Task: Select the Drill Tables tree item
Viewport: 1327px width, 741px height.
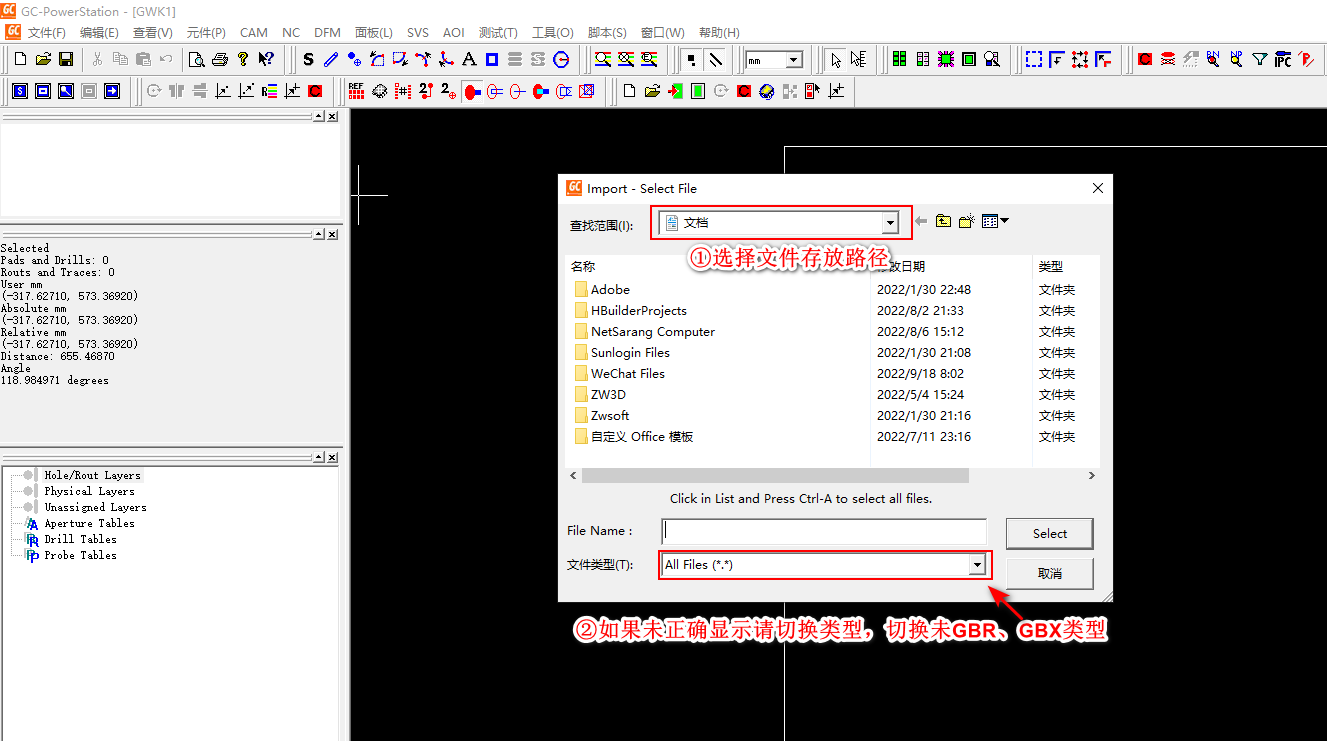Action: pos(80,539)
